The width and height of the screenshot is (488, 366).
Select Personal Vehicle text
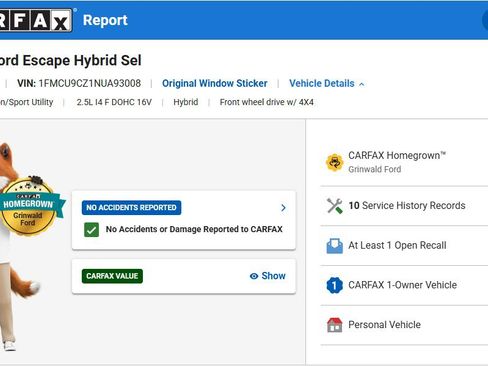(x=384, y=325)
